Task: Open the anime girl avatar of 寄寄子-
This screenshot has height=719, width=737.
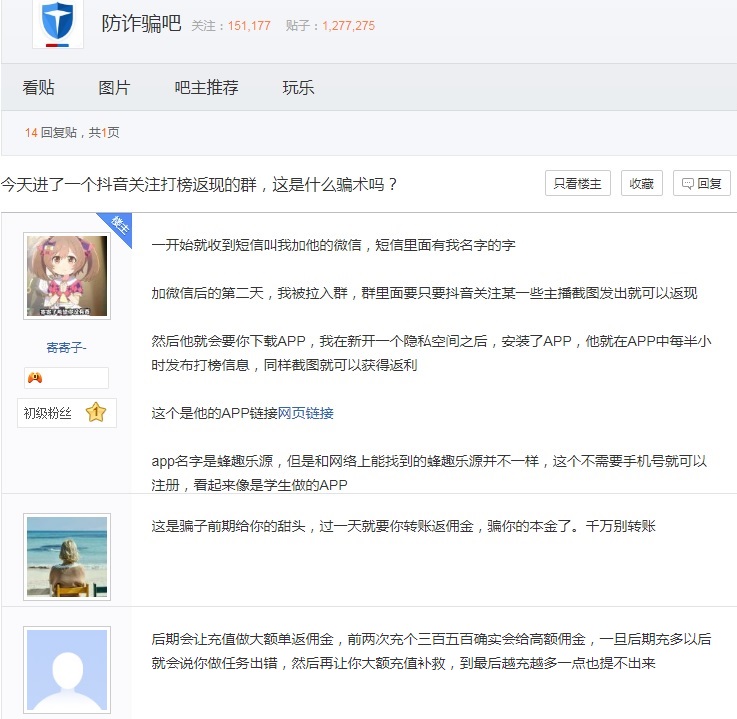Action: [x=67, y=276]
